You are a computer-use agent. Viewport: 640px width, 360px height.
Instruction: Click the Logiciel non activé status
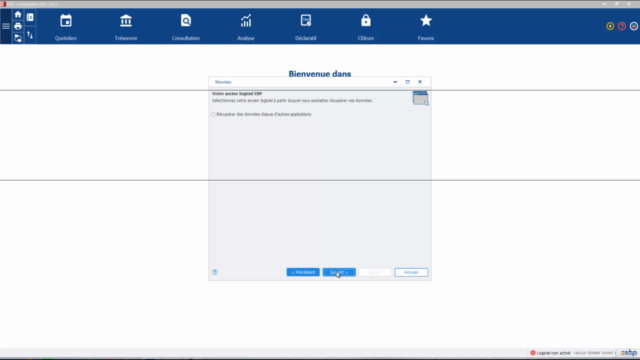tap(553, 353)
